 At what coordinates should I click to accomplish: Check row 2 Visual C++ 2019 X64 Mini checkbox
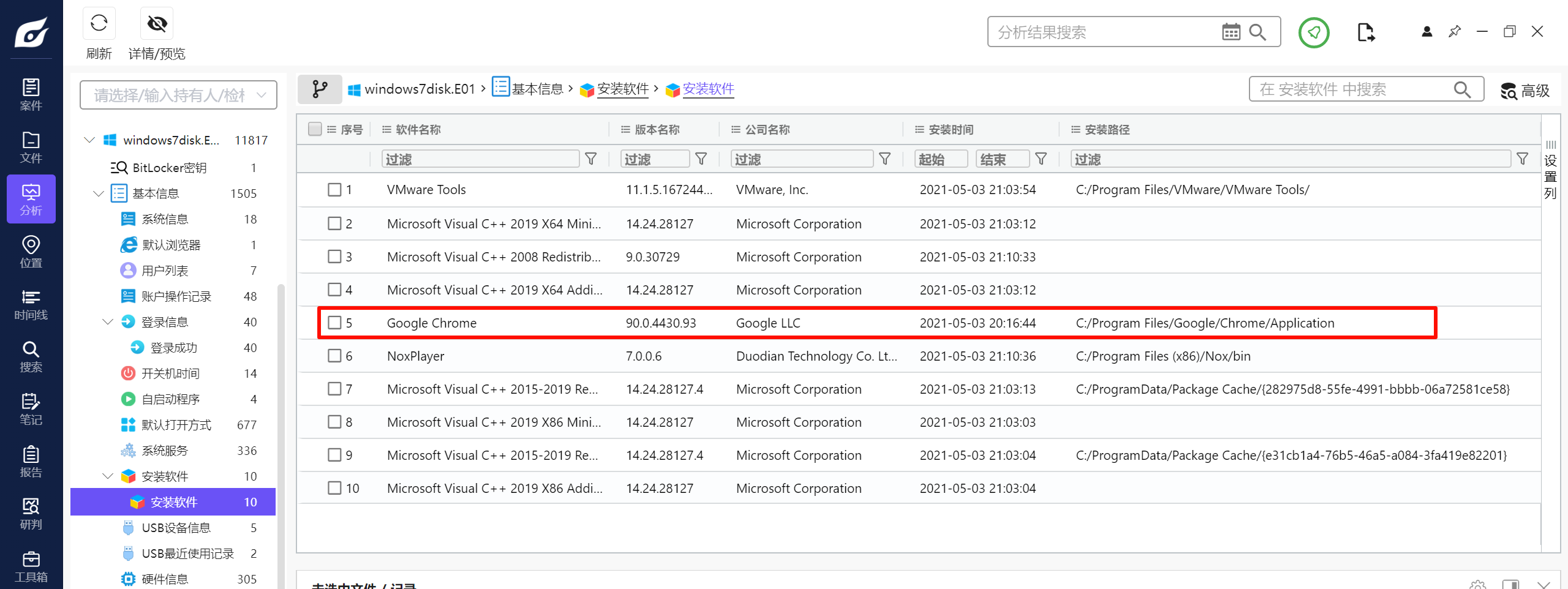point(334,223)
